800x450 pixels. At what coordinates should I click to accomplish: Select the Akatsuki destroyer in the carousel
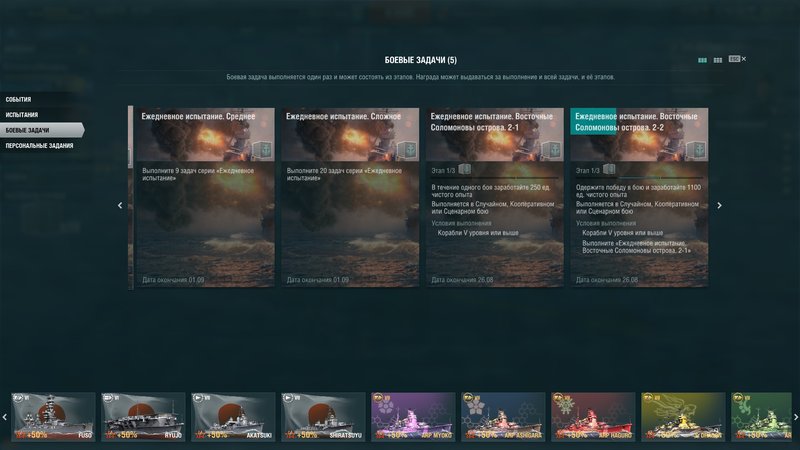coord(233,416)
